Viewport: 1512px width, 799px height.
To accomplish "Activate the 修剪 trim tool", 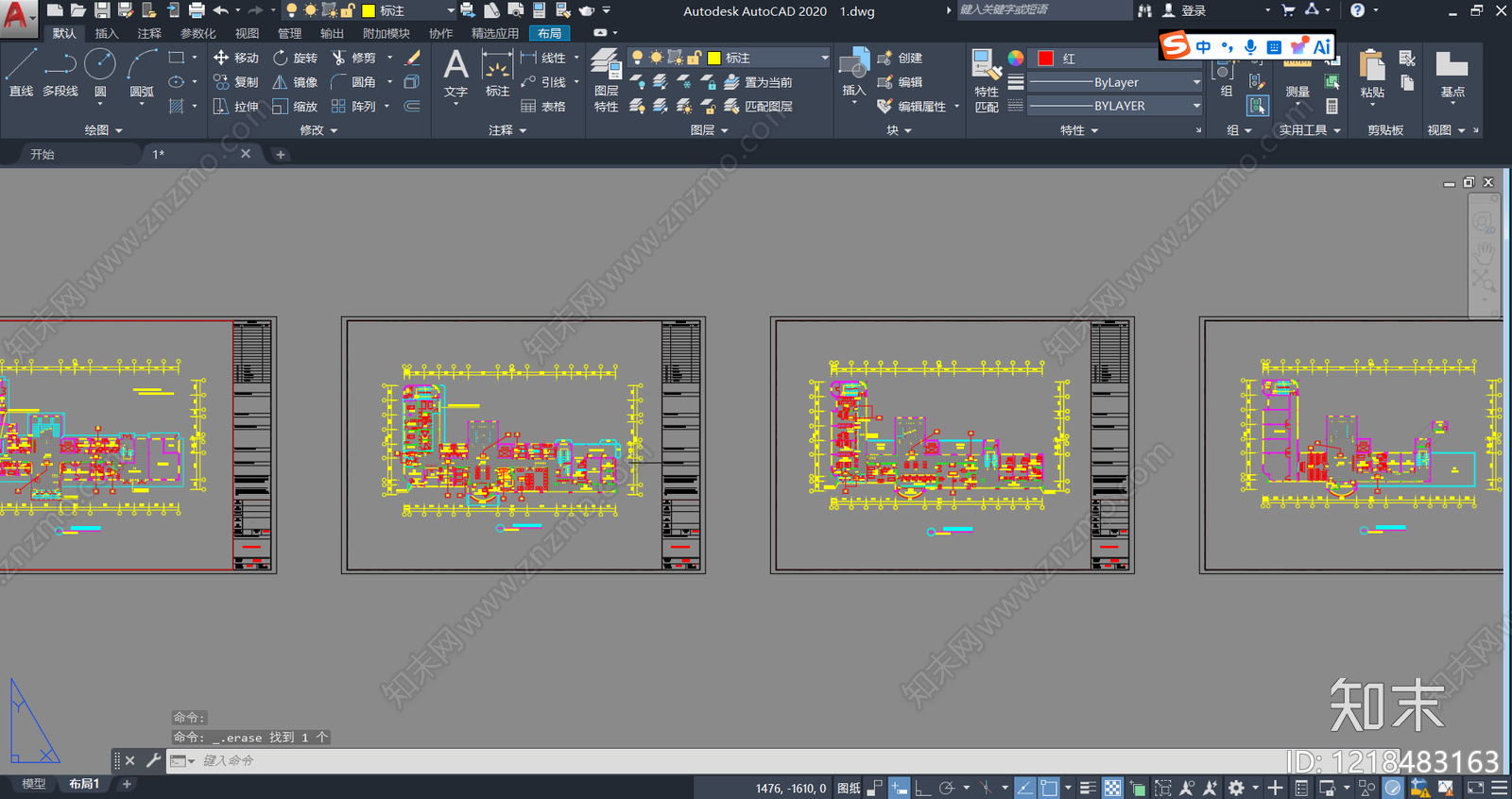I will tap(353, 58).
